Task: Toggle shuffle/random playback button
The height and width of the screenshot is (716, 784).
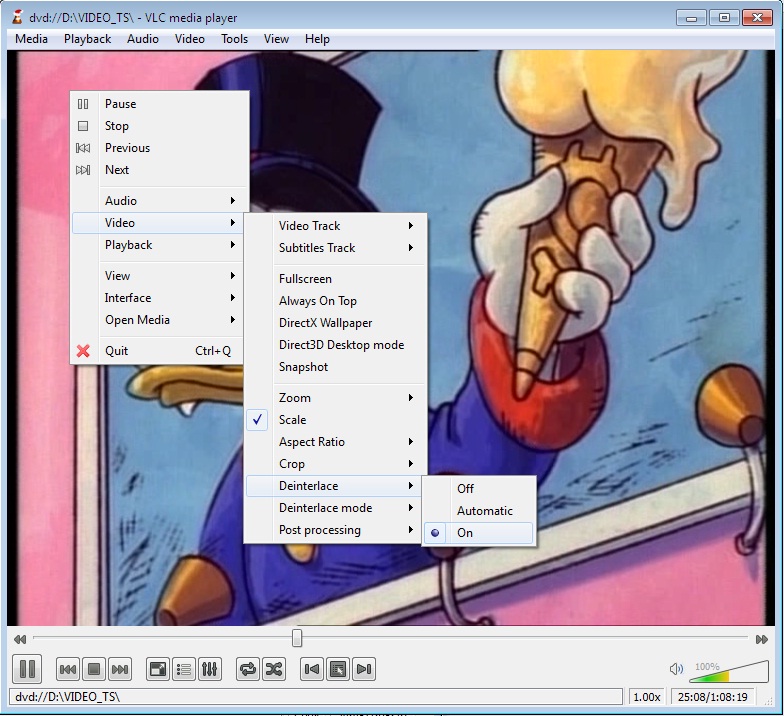Action: tap(274, 669)
